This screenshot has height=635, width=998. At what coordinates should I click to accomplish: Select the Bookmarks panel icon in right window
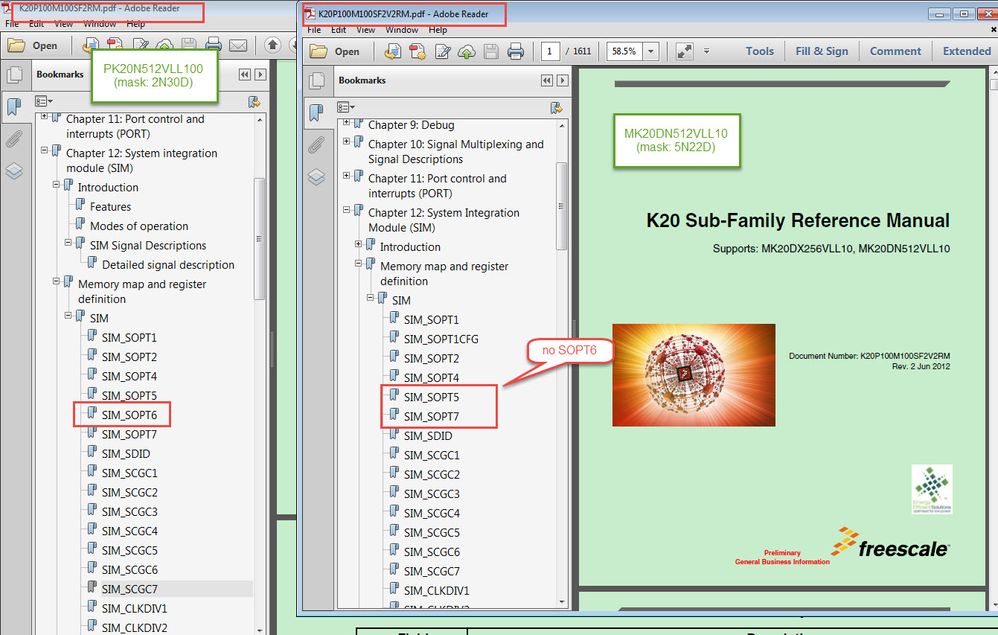point(316,113)
